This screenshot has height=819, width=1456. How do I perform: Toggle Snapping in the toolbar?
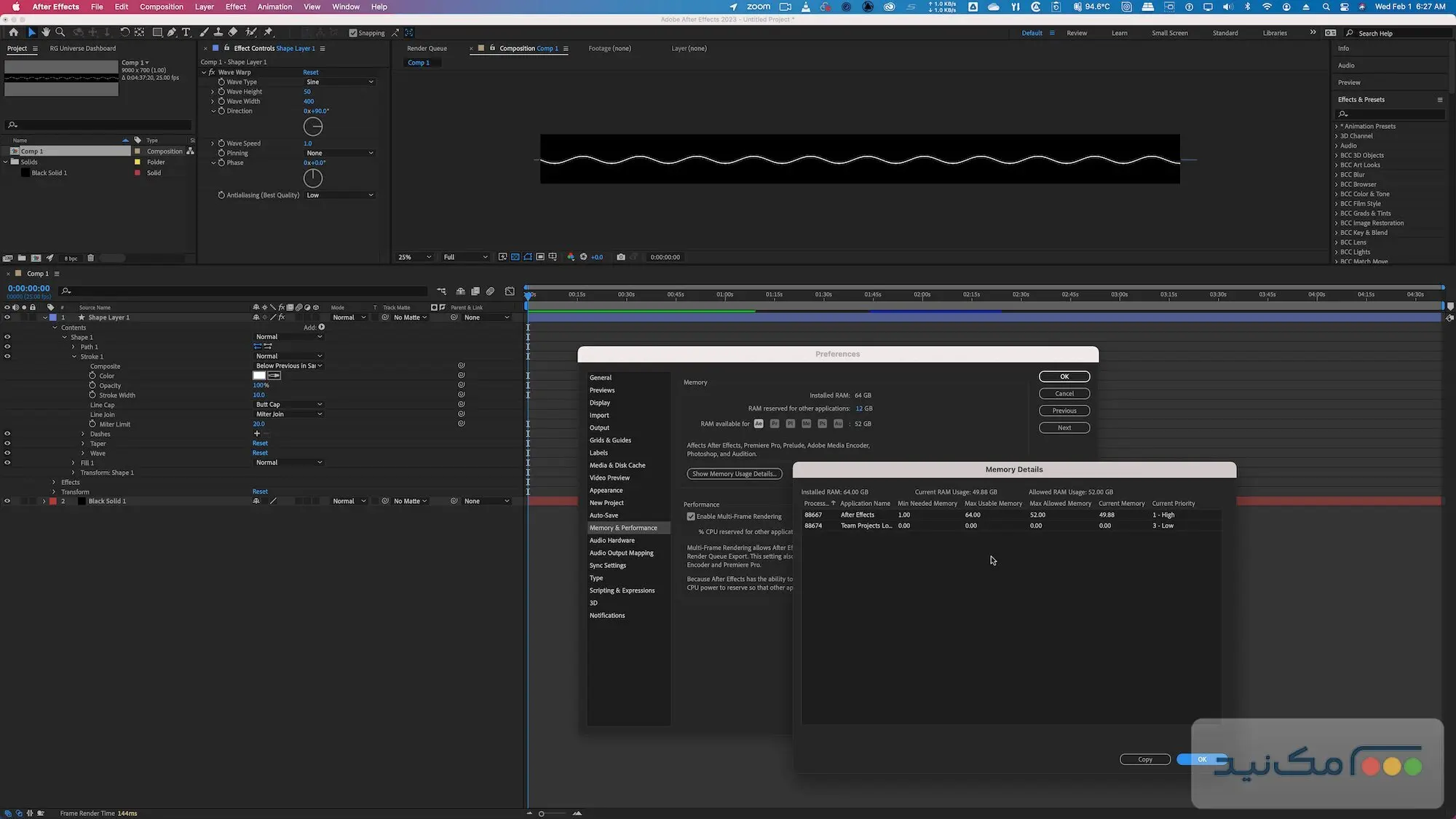tap(353, 33)
